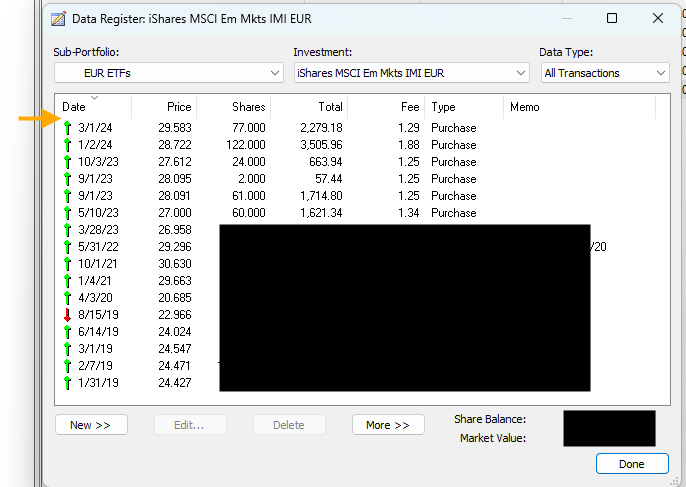This screenshot has height=487, width=686.
Task: Click fee value 1.88
Action: (409, 145)
